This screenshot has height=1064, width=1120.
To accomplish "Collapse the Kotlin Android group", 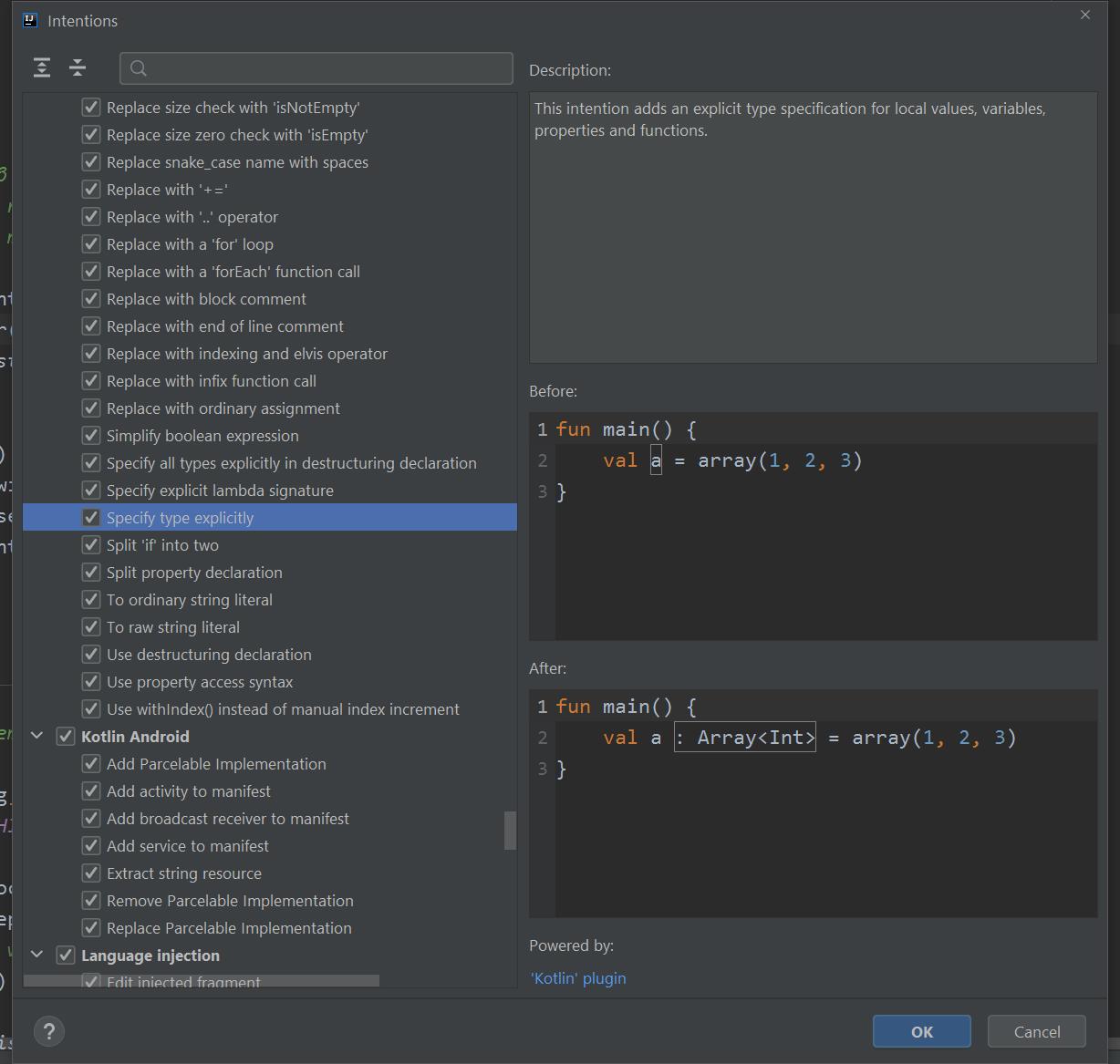I will point(37,737).
